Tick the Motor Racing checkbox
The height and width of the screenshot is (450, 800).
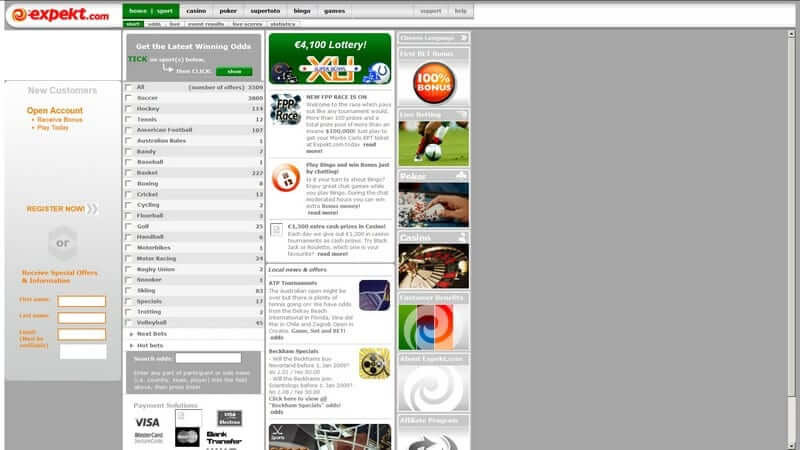pyautogui.click(x=129, y=259)
